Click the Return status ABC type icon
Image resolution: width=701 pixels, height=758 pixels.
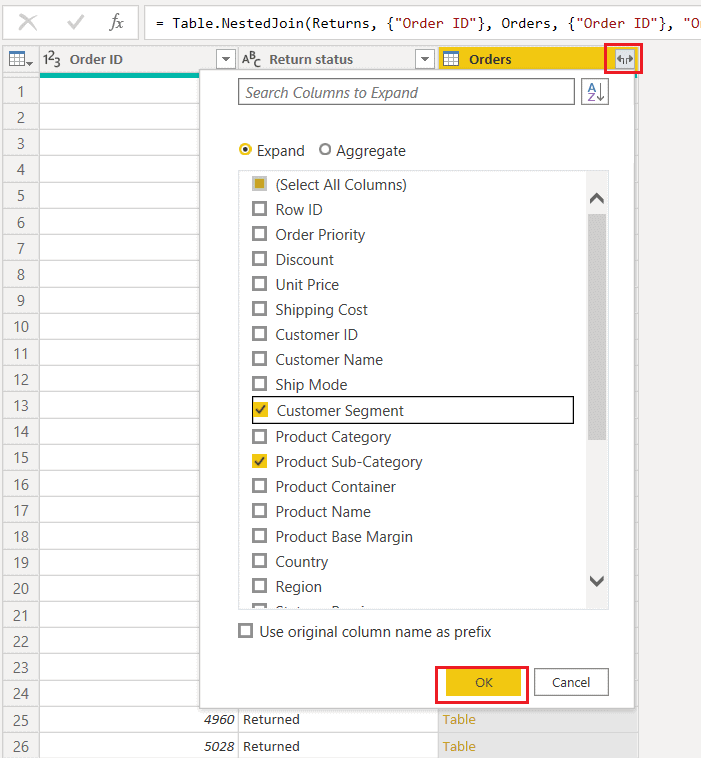coord(251,59)
